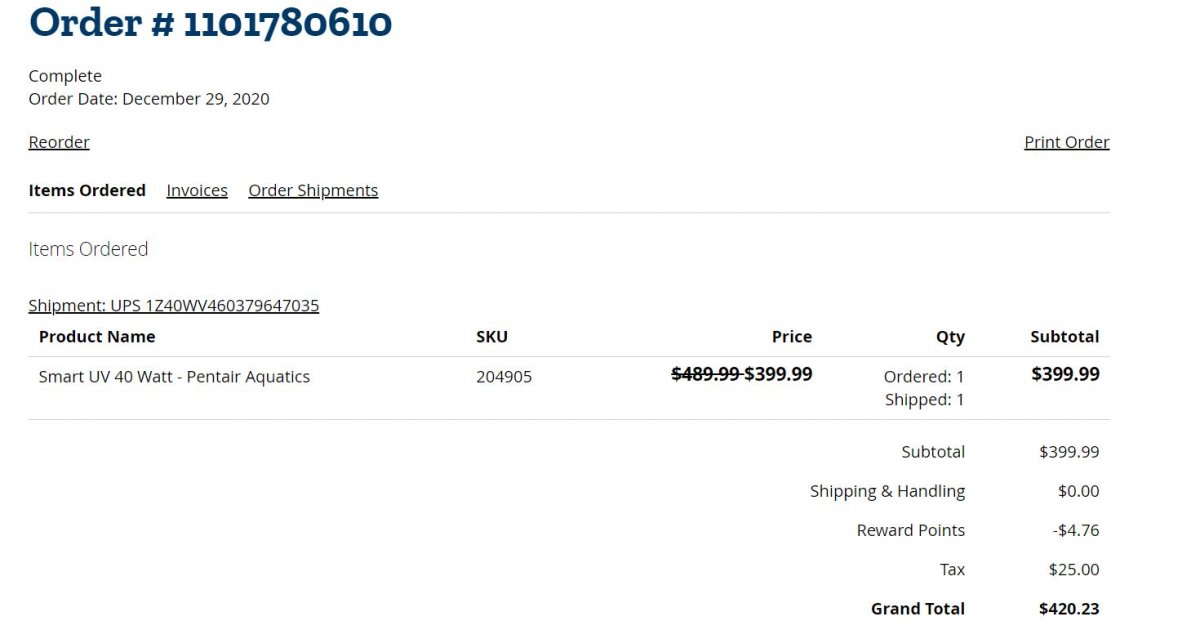The height and width of the screenshot is (630, 1200).
Task: Click the Complete order status text
Action: coord(65,76)
